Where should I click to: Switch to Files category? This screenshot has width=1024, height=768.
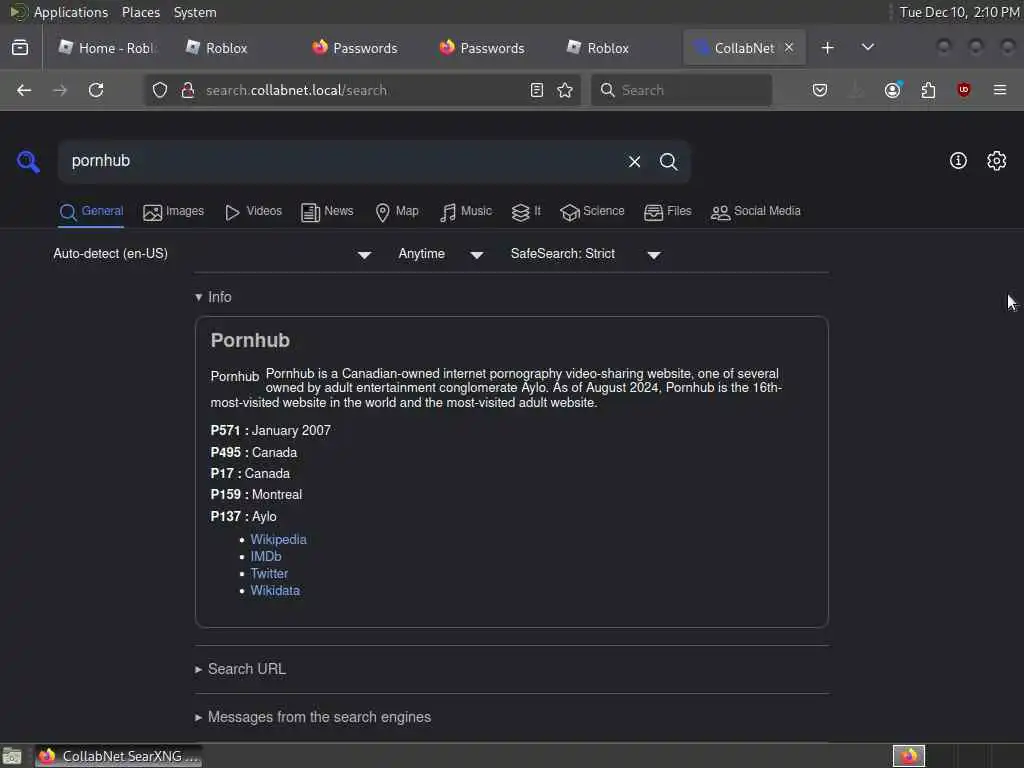click(667, 212)
